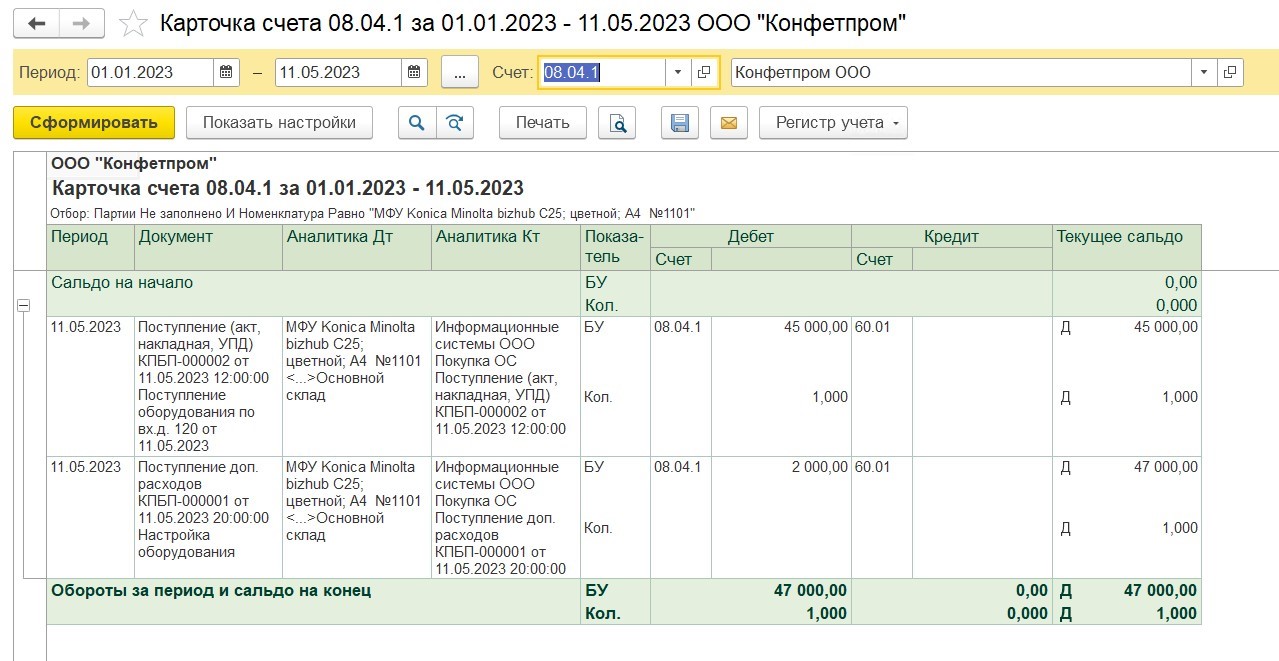The height and width of the screenshot is (661, 1279).
Task: Save report using the floppy disk icon
Action: coord(680,123)
